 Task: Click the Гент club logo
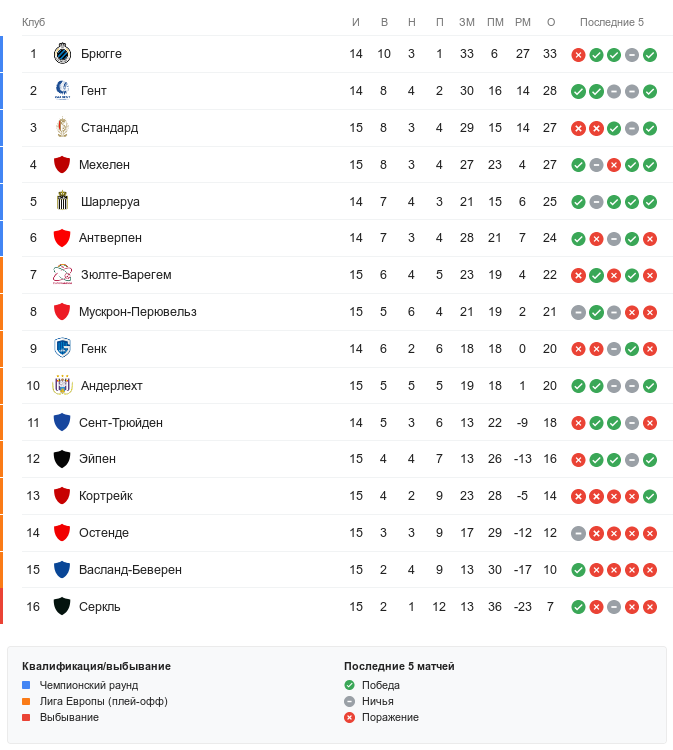coord(62,91)
